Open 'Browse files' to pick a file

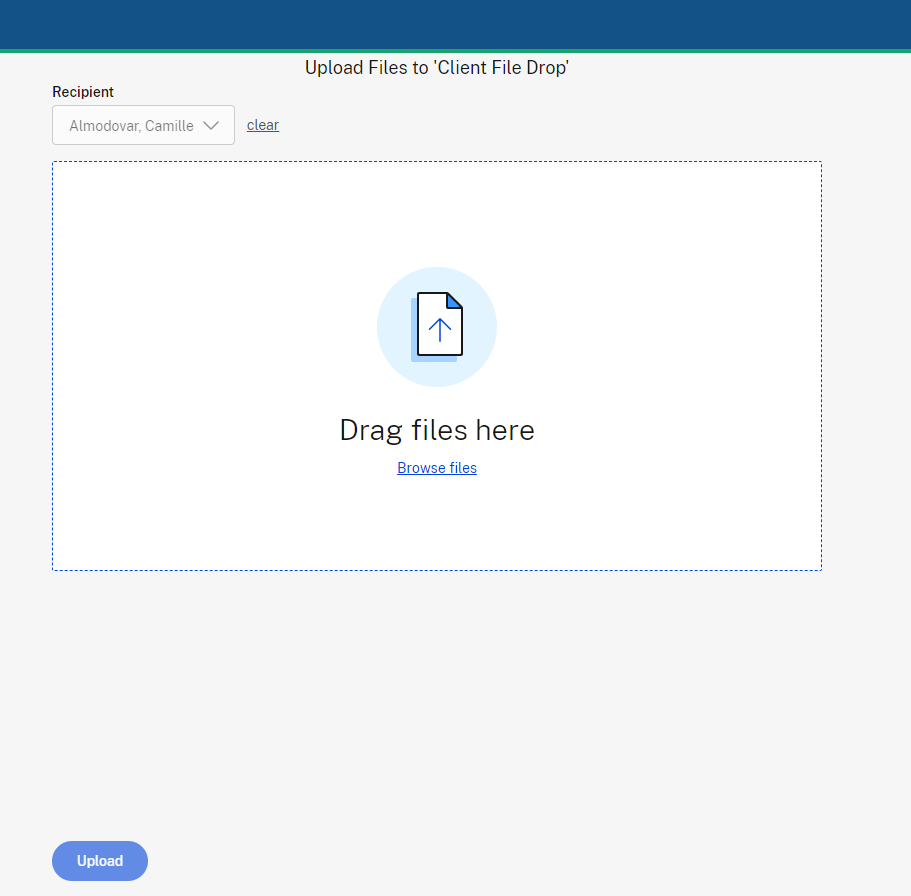coord(437,467)
